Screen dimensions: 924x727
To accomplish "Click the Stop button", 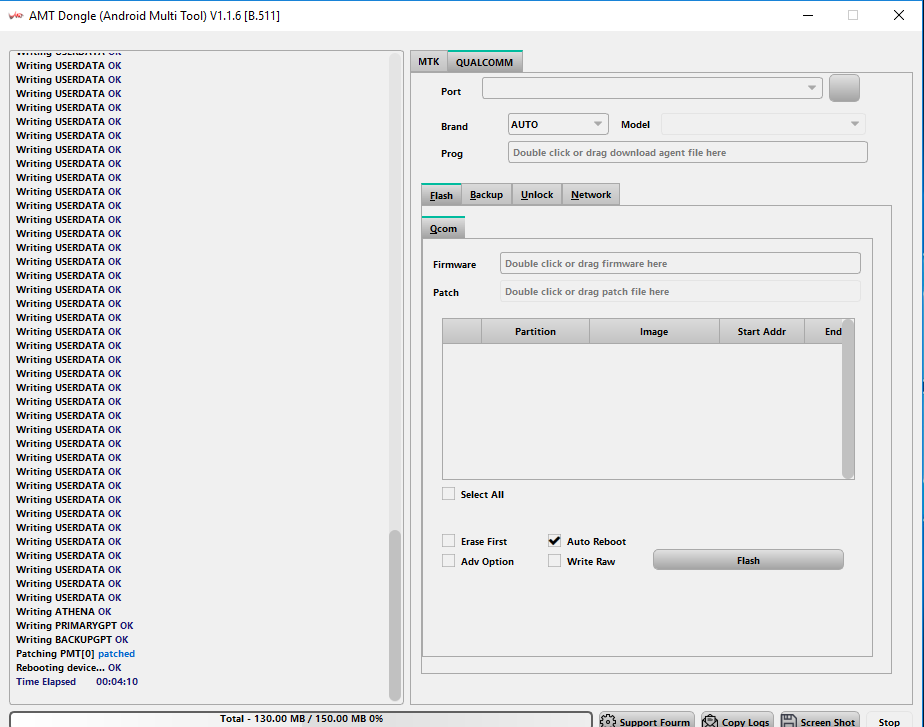I will [x=889, y=721].
